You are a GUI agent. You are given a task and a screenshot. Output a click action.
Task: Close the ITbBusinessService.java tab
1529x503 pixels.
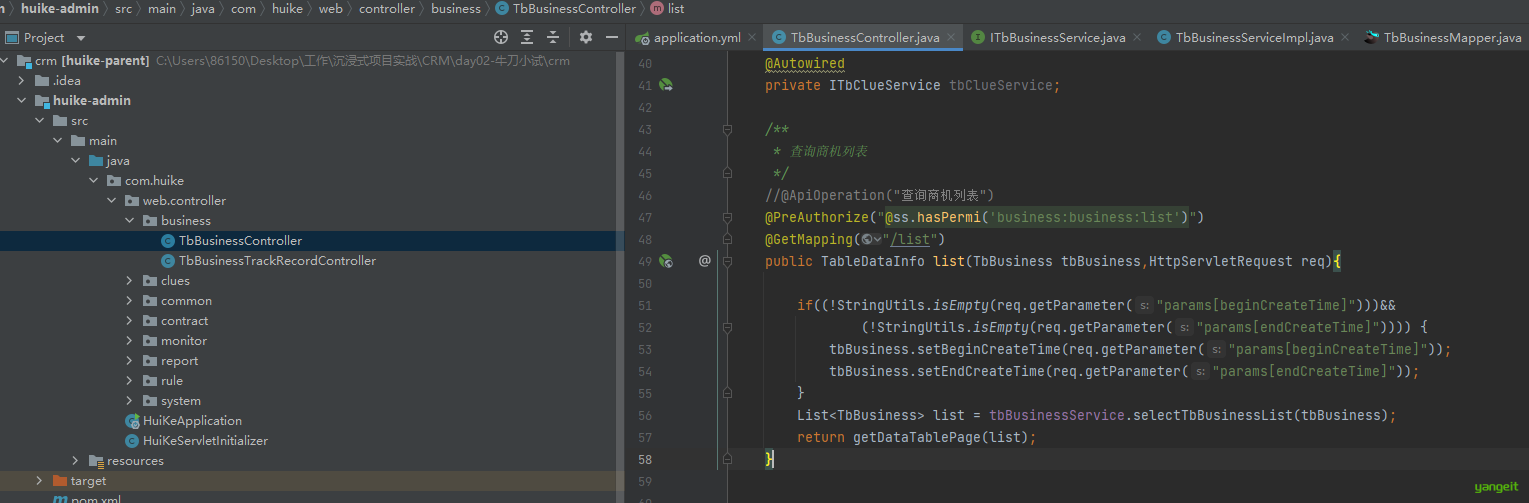[1137, 38]
